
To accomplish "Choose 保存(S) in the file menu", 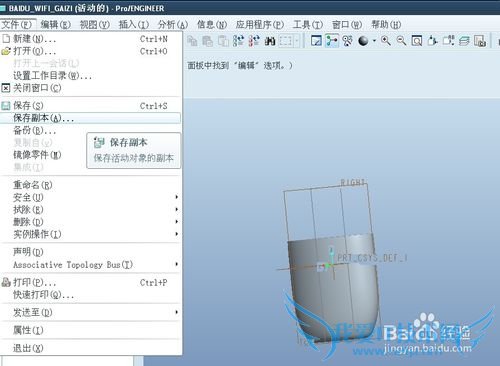I will [x=91, y=106].
